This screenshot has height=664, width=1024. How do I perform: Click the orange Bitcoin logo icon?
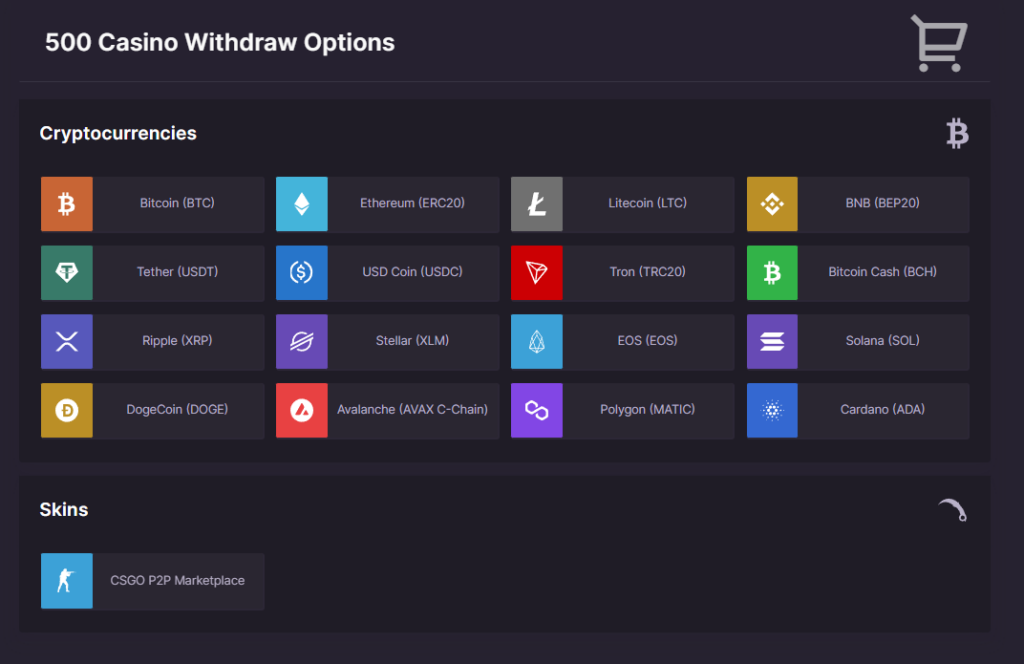67,204
